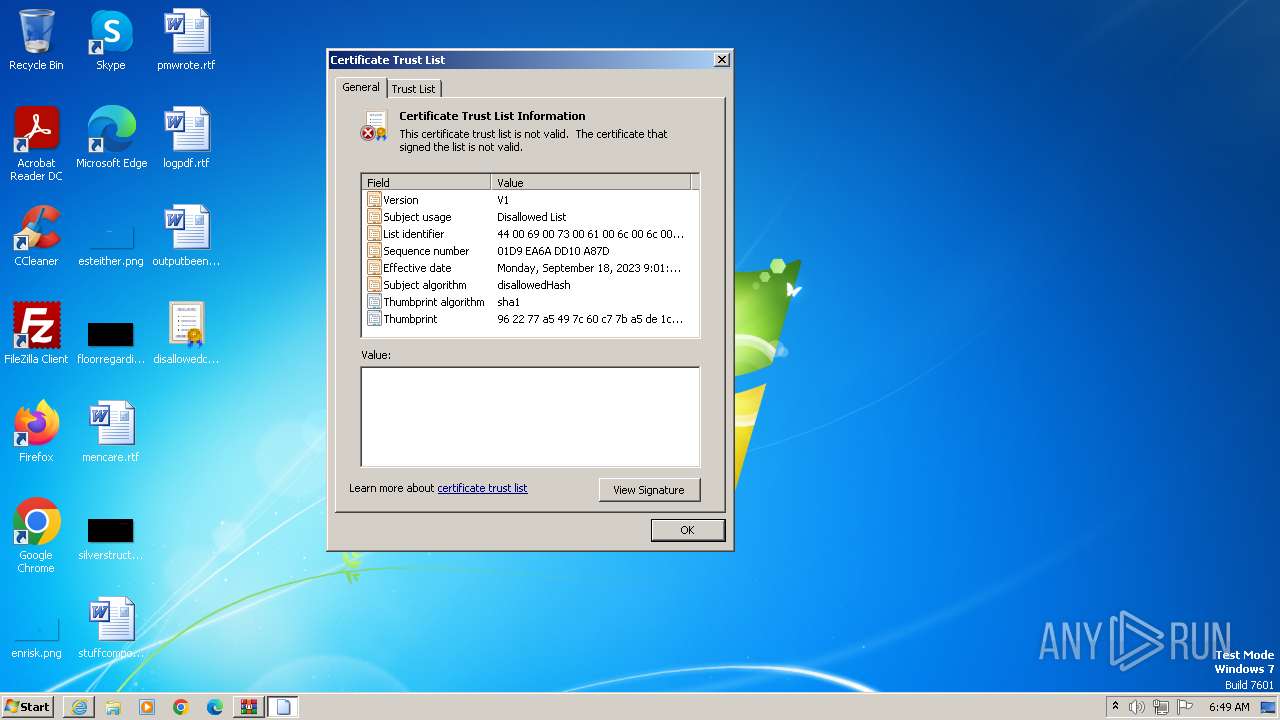The image size is (1280, 720).
Task: Open Windows Explorer folder in taskbar
Action: click(x=113, y=707)
